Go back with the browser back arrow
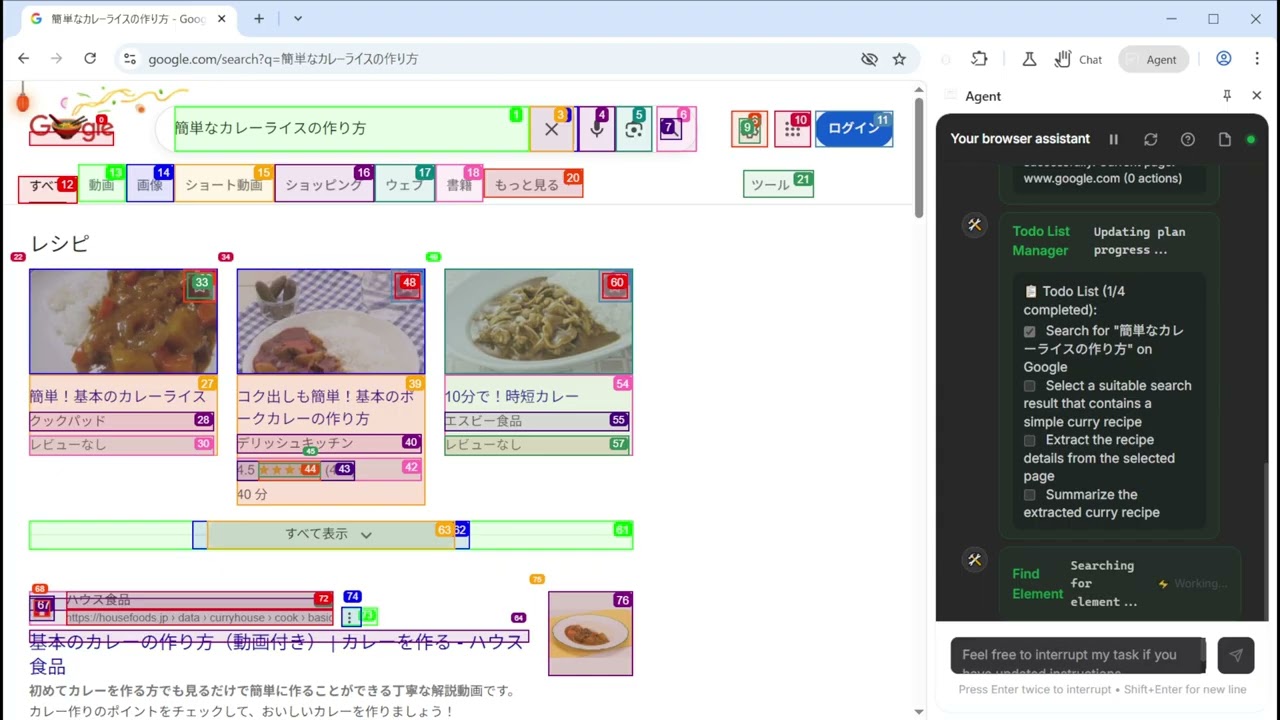Viewport: 1280px width, 720px height. pos(24,59)
